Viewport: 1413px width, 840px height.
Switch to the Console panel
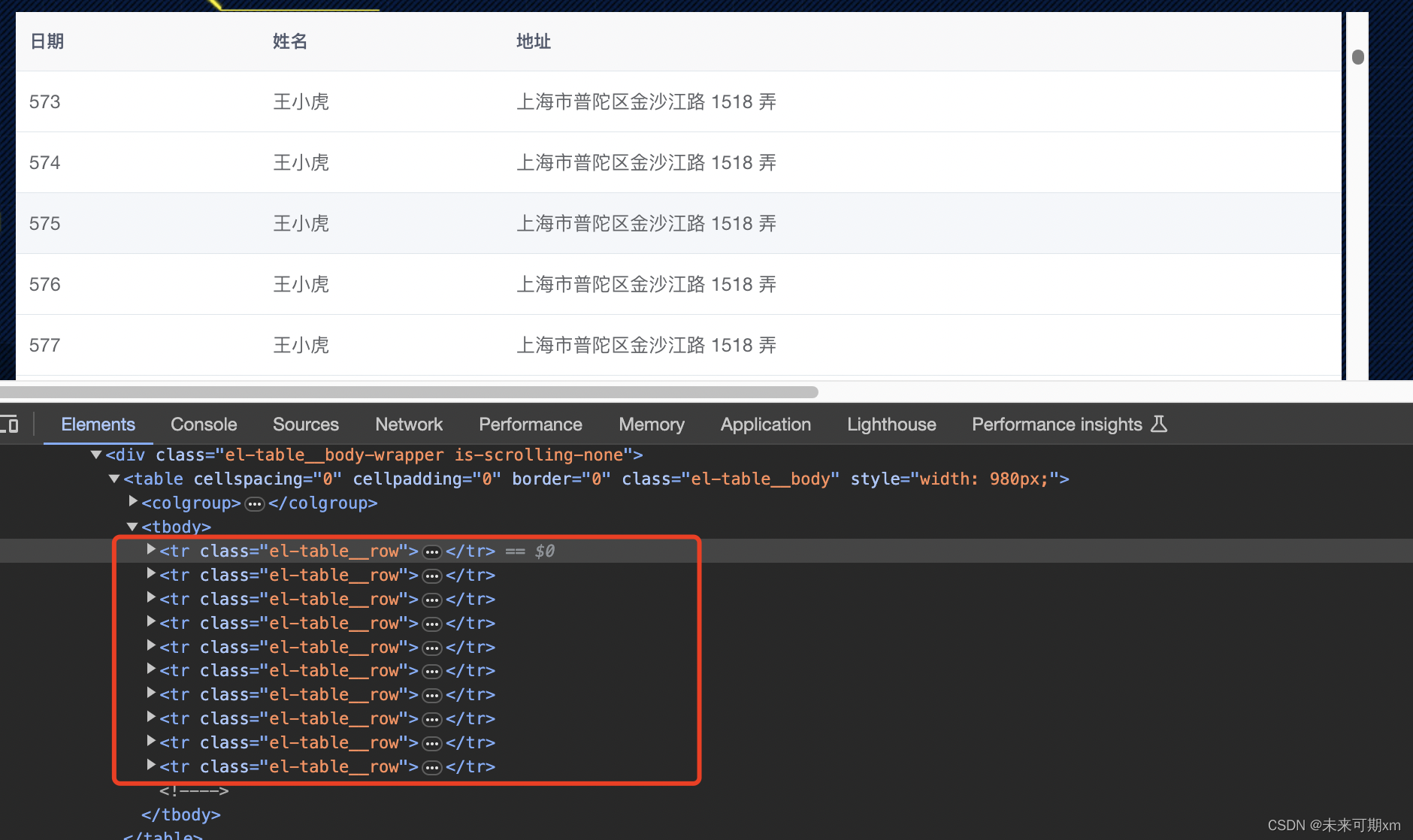coord(203,425)
